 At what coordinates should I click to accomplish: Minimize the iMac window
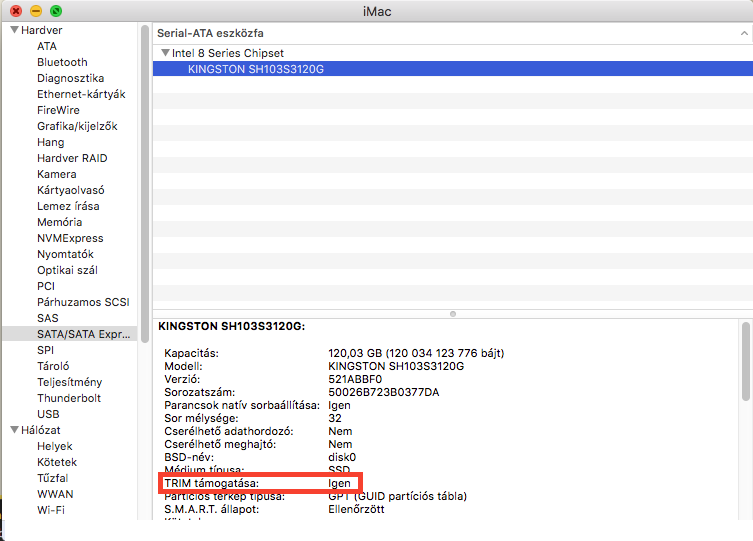point(36,11)
